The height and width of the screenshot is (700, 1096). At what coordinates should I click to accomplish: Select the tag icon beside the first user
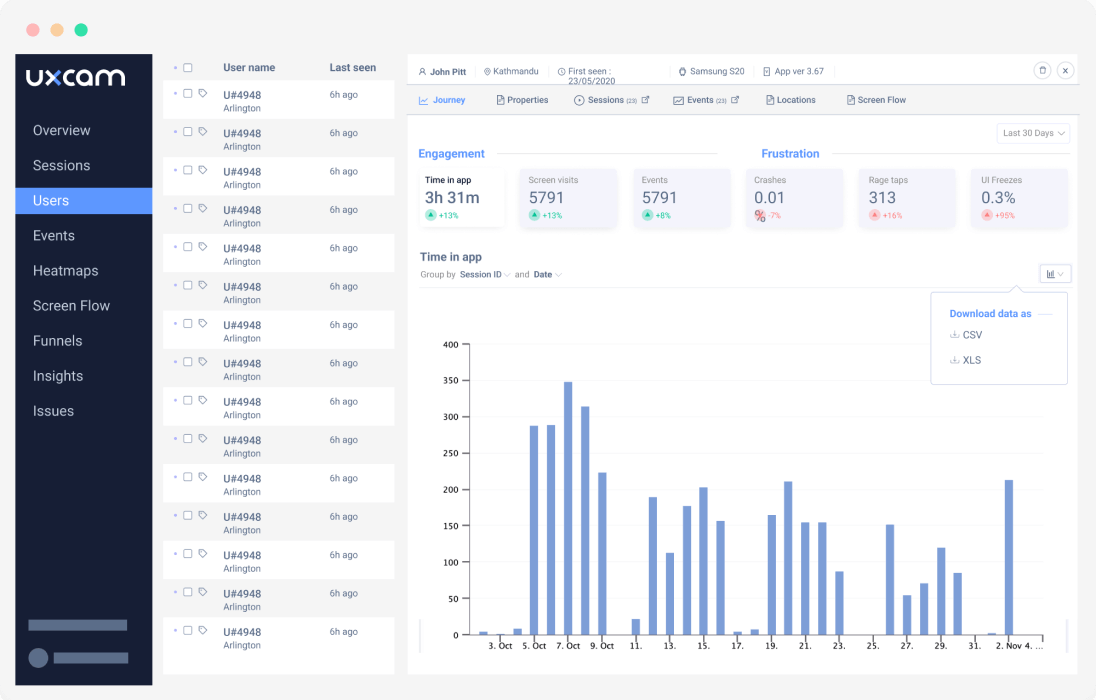203,93
